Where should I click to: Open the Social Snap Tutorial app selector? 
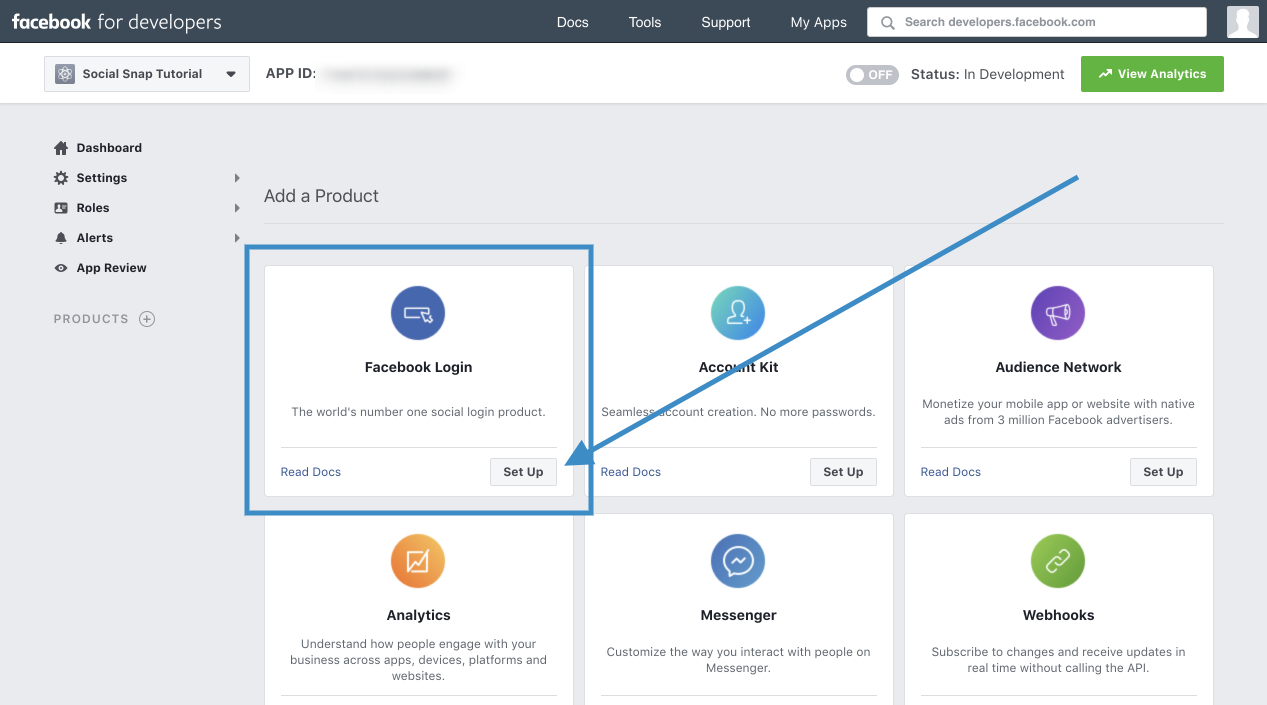(146, 73)
